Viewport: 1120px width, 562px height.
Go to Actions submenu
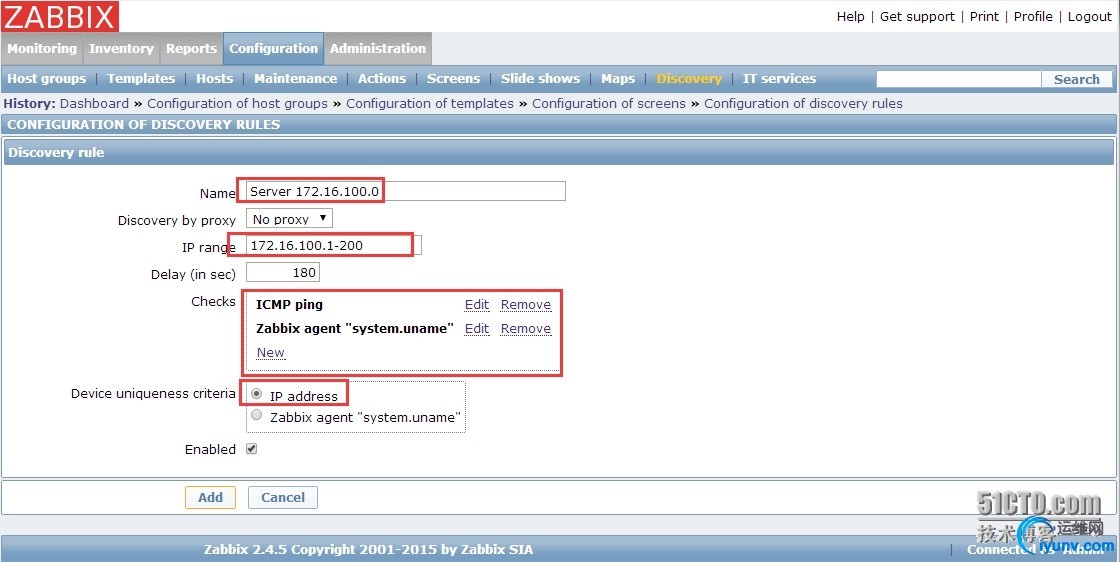pos(381,79)
